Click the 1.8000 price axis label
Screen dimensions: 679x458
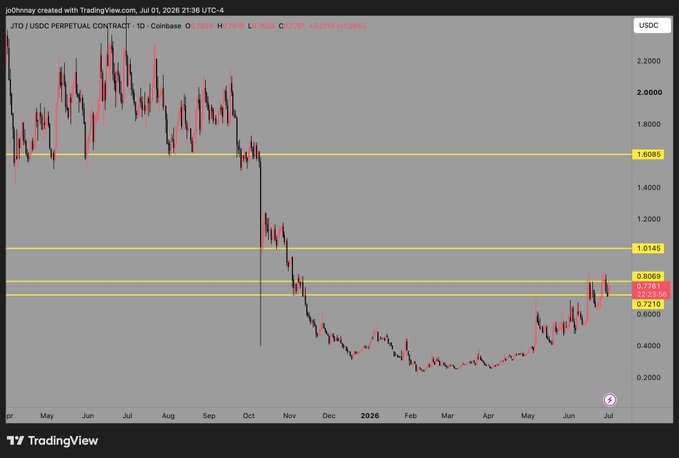click(x=648, y=124)
